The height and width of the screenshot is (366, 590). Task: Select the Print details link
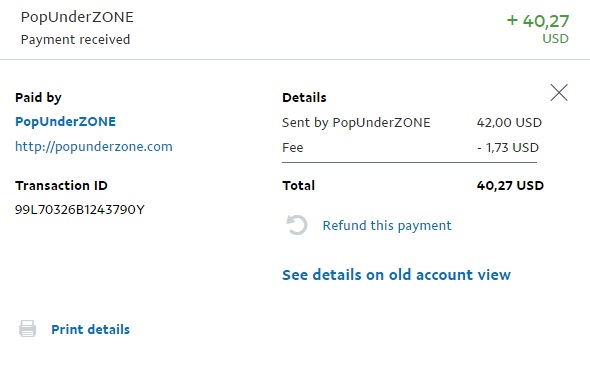tap(90, 330)
